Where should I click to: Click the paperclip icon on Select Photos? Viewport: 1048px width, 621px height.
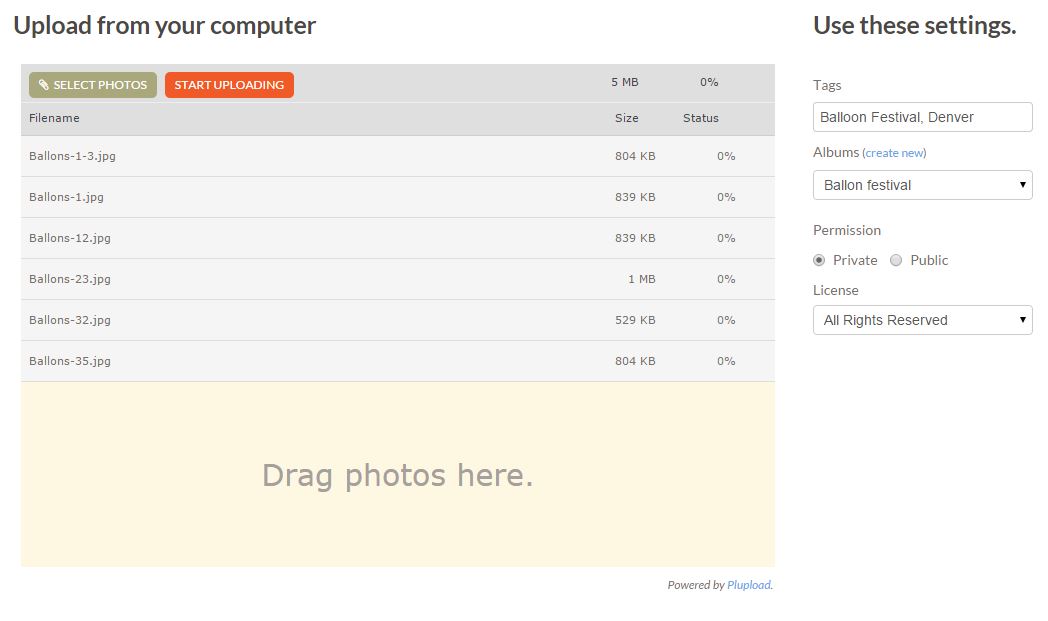pos(44,85)
